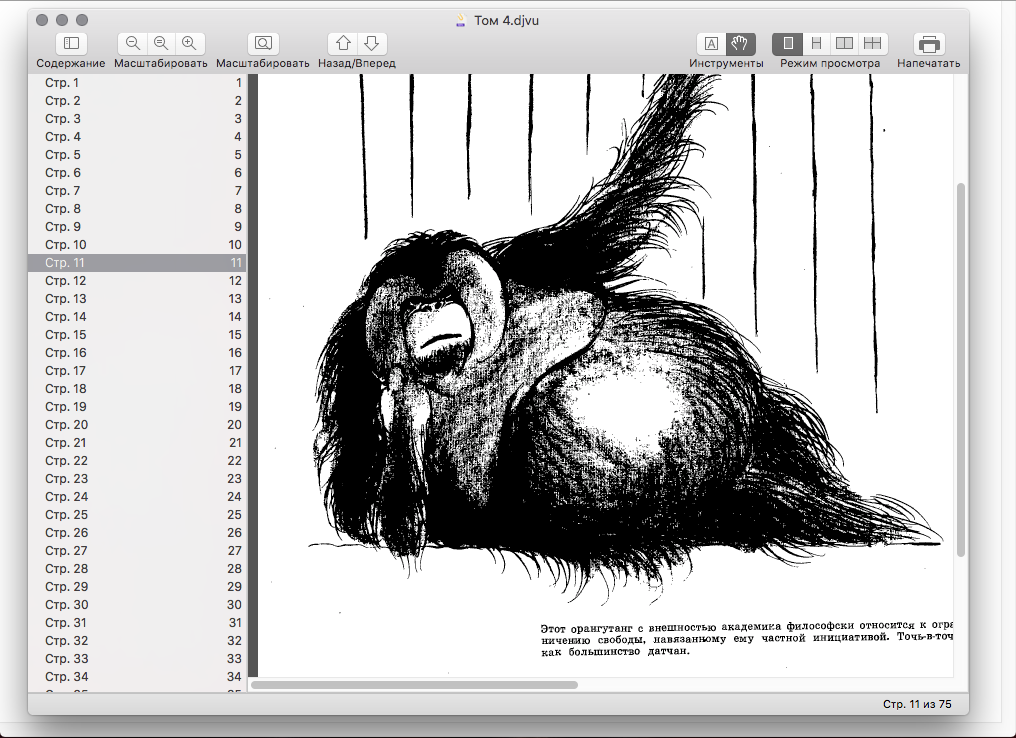
Task: Go back with the up arrow icon
Action: pos(343,43)
